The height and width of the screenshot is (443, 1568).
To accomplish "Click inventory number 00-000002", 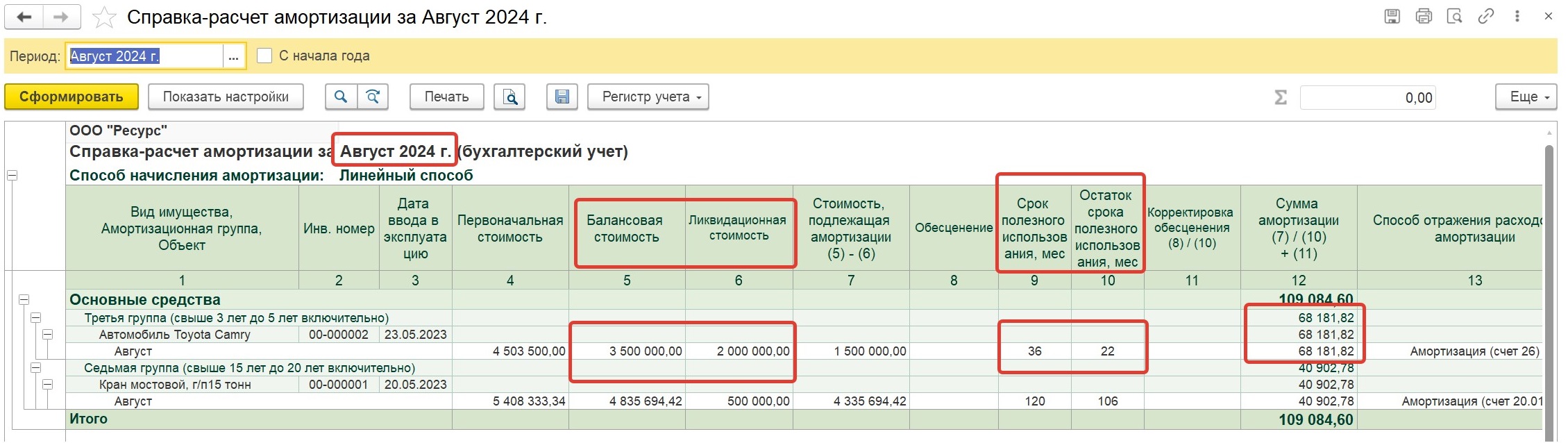I will [339, 335].
